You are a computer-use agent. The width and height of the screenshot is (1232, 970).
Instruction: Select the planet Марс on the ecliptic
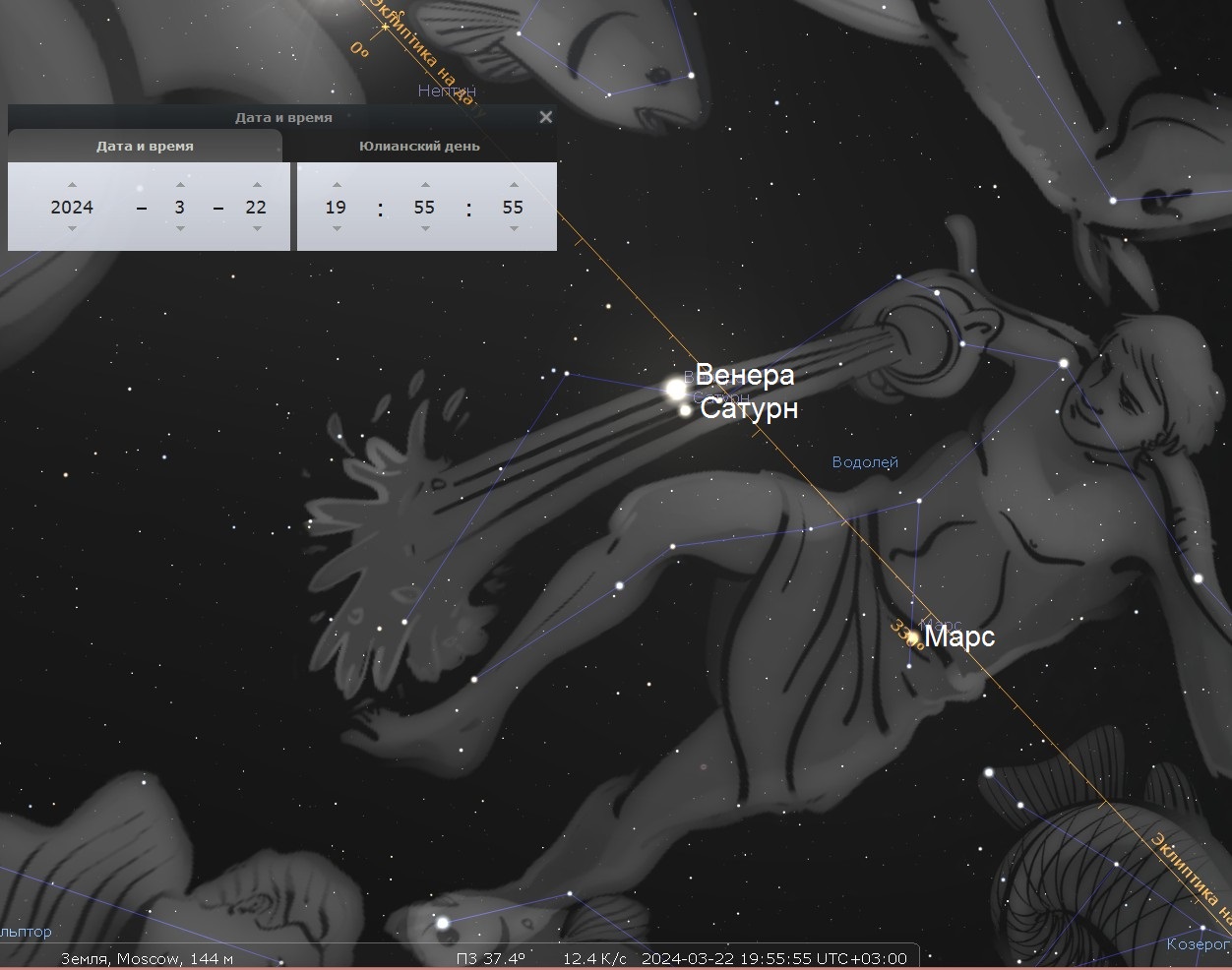[x=912, y=637]
